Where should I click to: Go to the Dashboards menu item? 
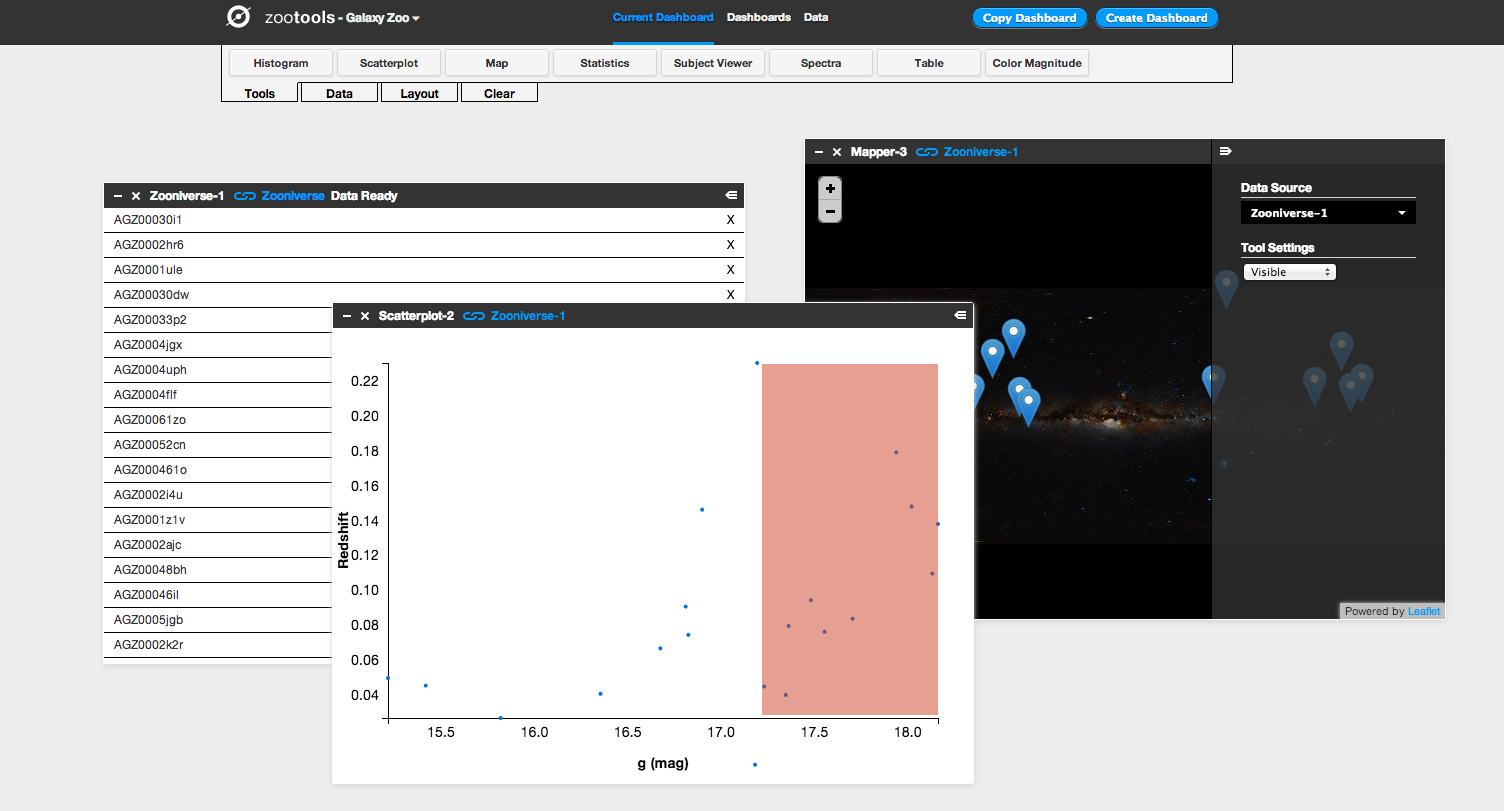pos(758,17)
